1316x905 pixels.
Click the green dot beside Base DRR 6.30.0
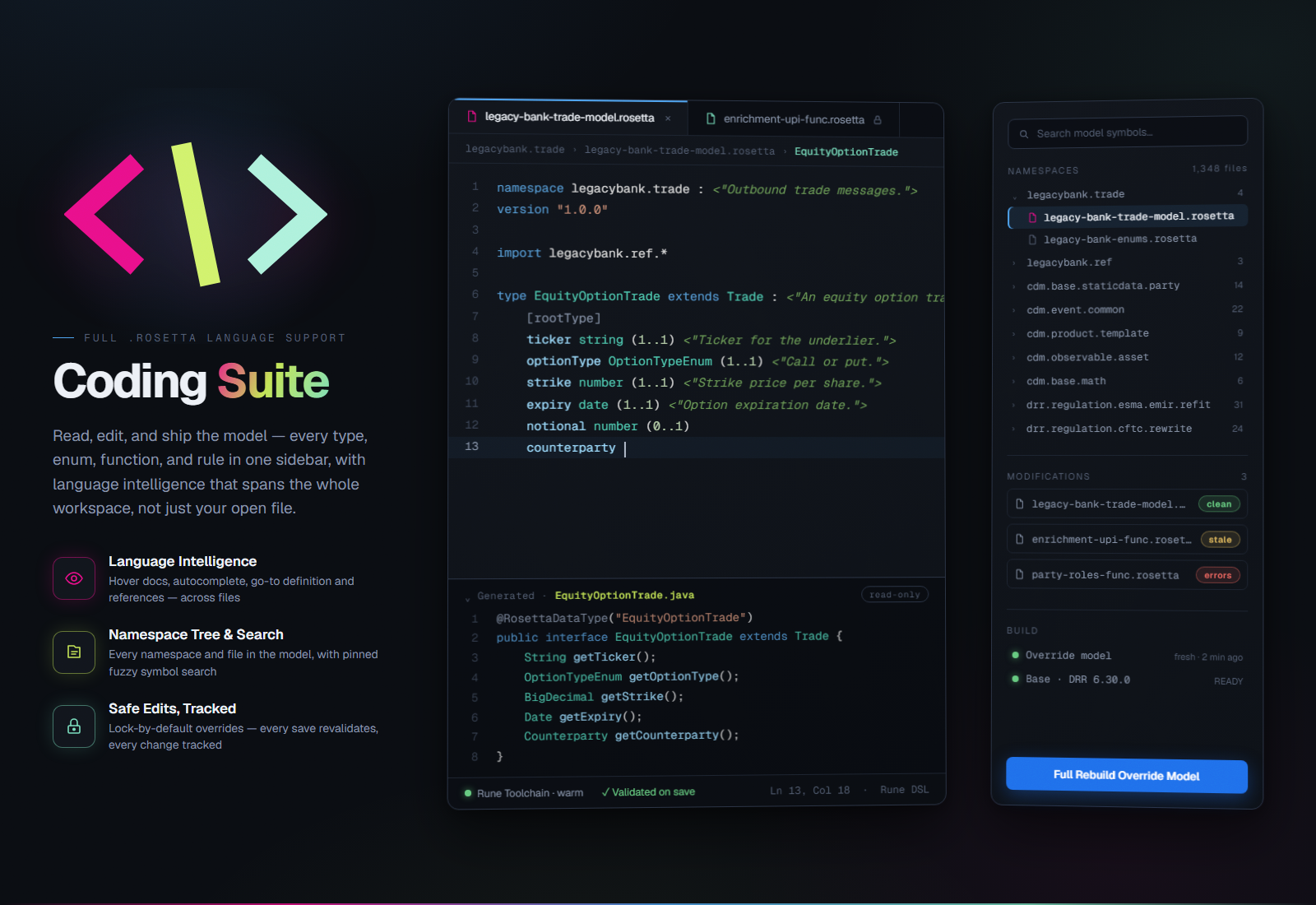1016,679
